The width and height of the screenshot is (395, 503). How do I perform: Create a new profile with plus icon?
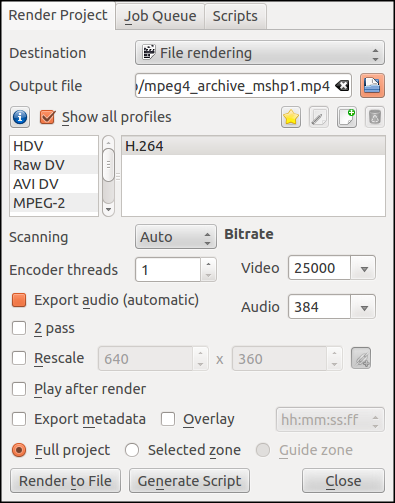(x=347, y=117)
